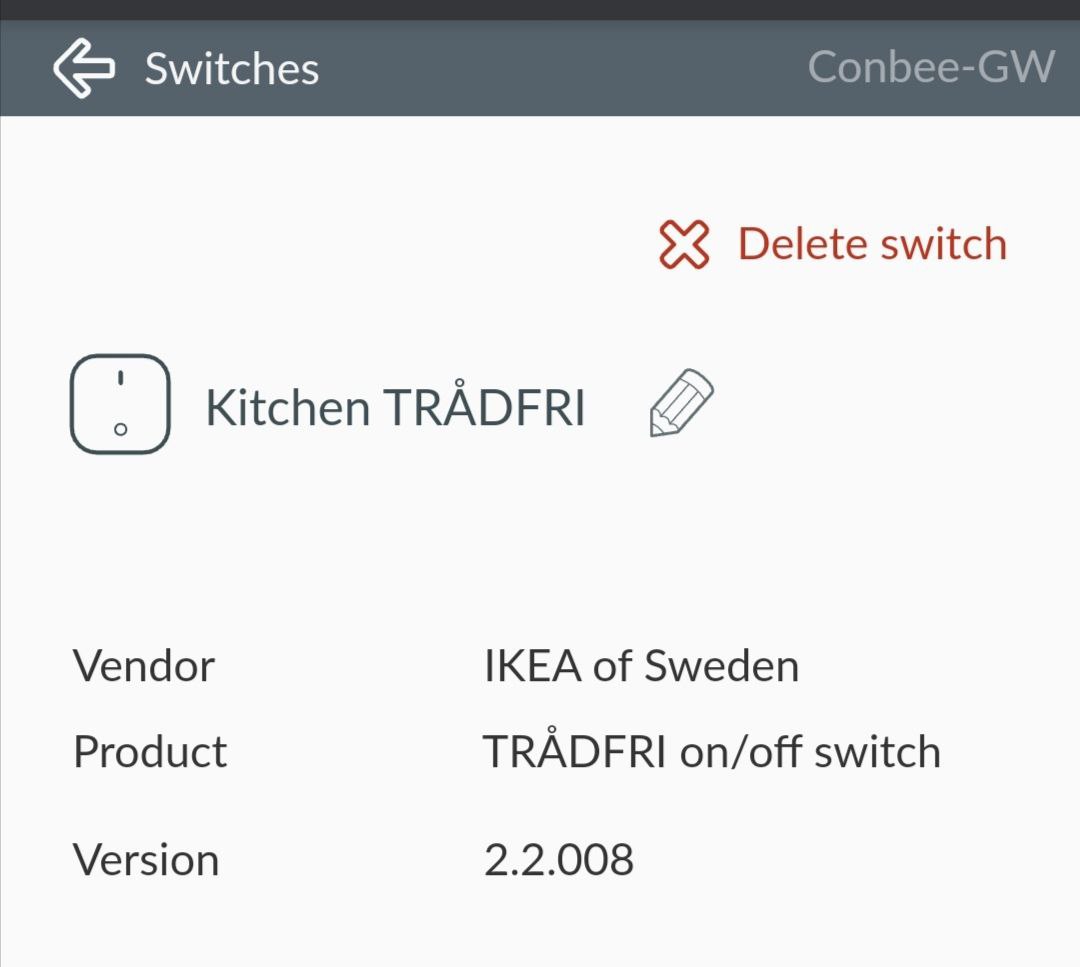Image resolution: width=1080 pixels, height=967 pixels.
Task: Click the Vendor label
Action: coord(144,666)
